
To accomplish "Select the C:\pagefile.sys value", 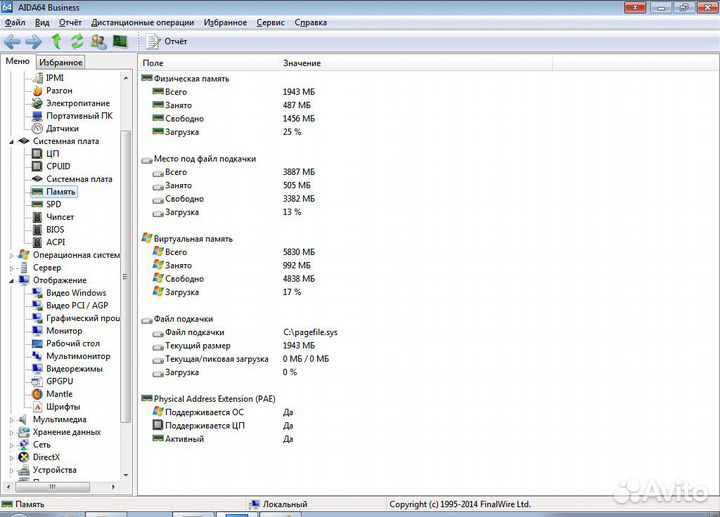I will pyautogui.click(x=310, y=332).
